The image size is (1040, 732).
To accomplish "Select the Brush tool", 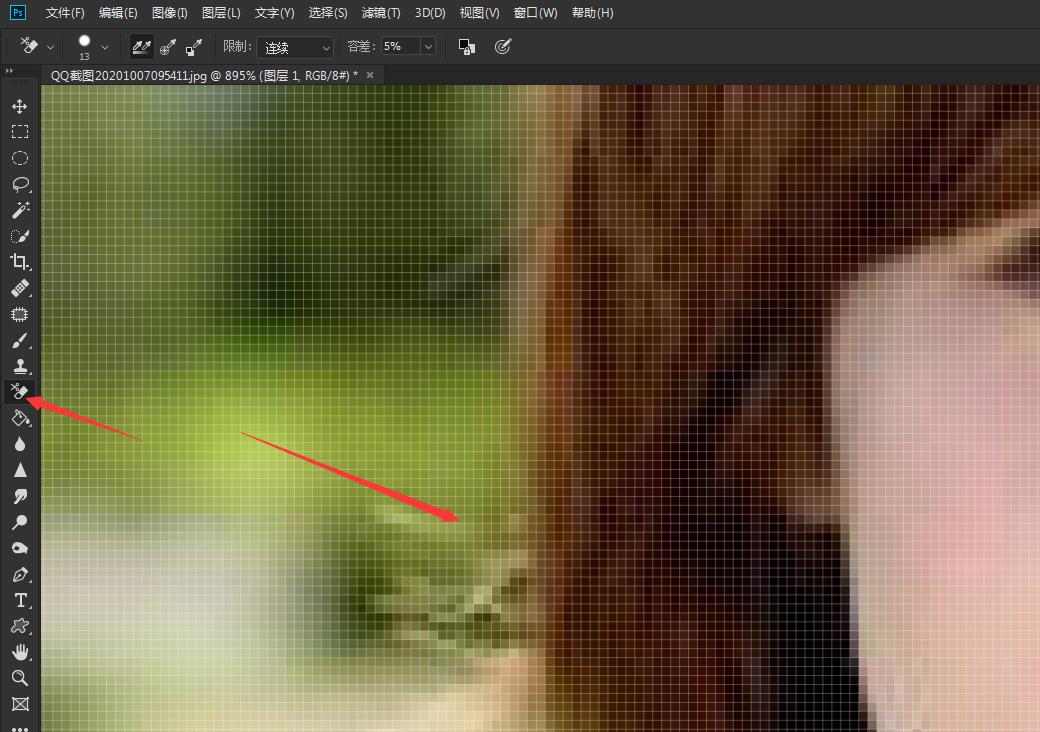I will (20, 341).
